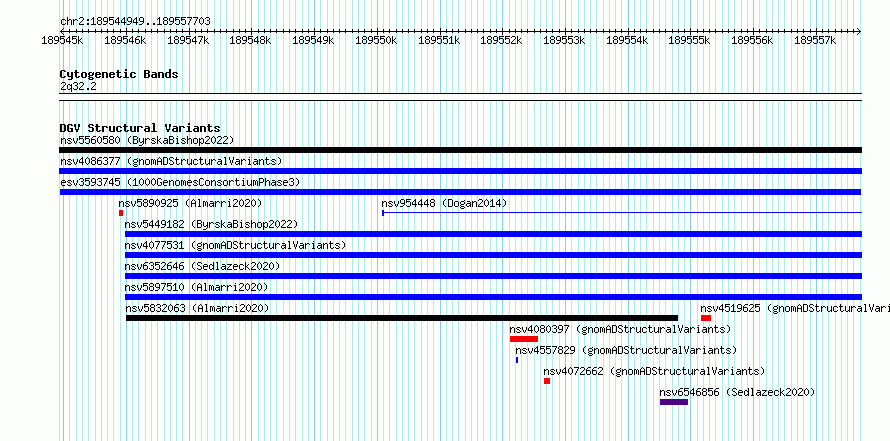Click the 189546k ruler tick label
890x441 pixels.
[125, 40]
